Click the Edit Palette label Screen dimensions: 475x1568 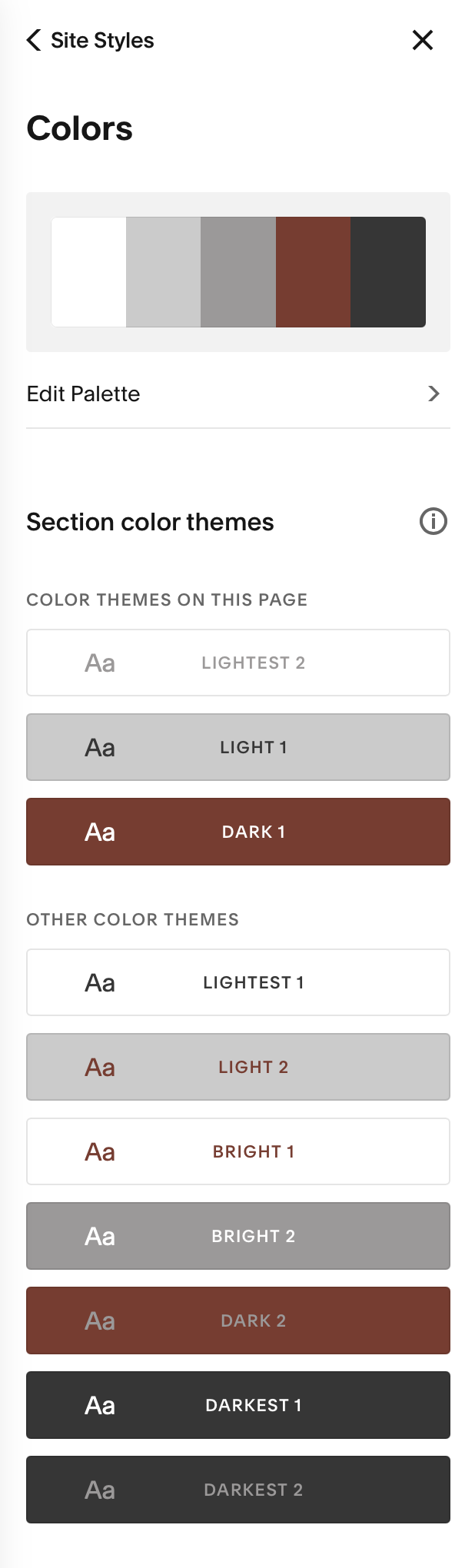pyautogui.click(x=83, y=394)
